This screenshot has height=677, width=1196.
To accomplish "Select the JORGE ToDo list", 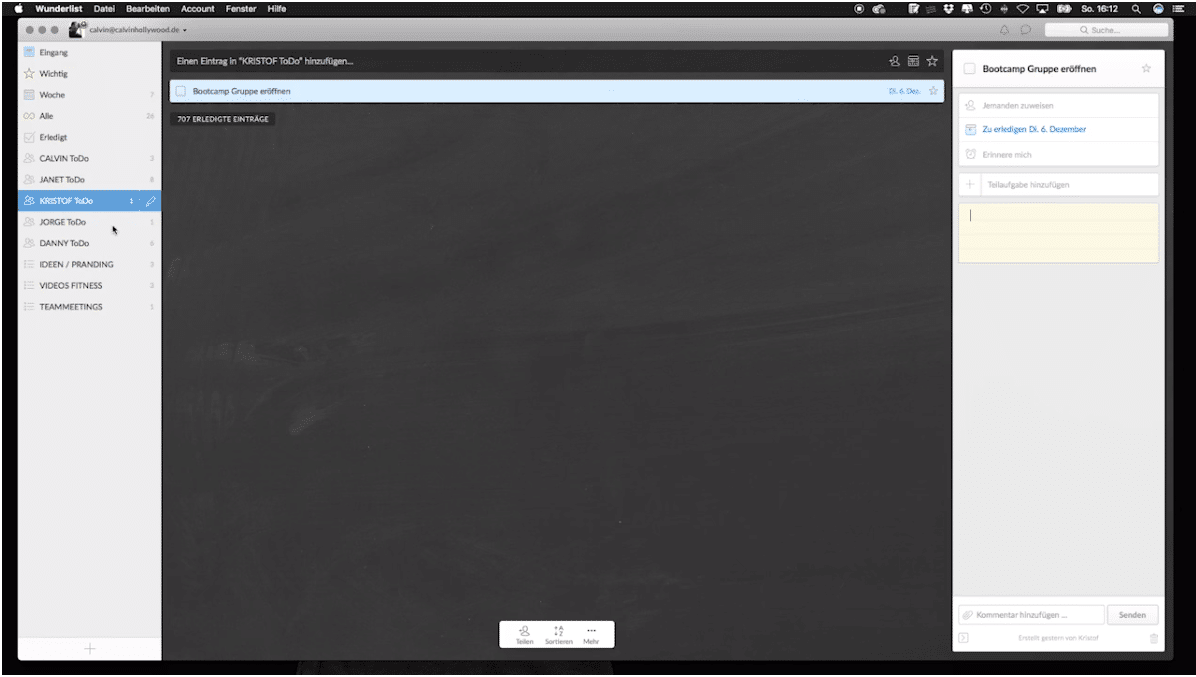I will click(x=89, y=222).
